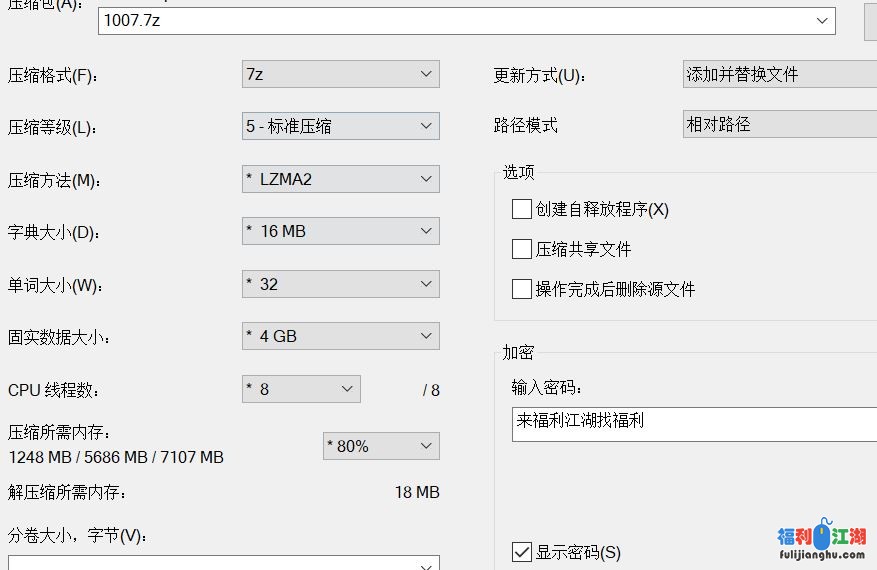Screen dimensions: 877x570
Task: Toggle the compress shared files checkbox
Action: (521, 249)
